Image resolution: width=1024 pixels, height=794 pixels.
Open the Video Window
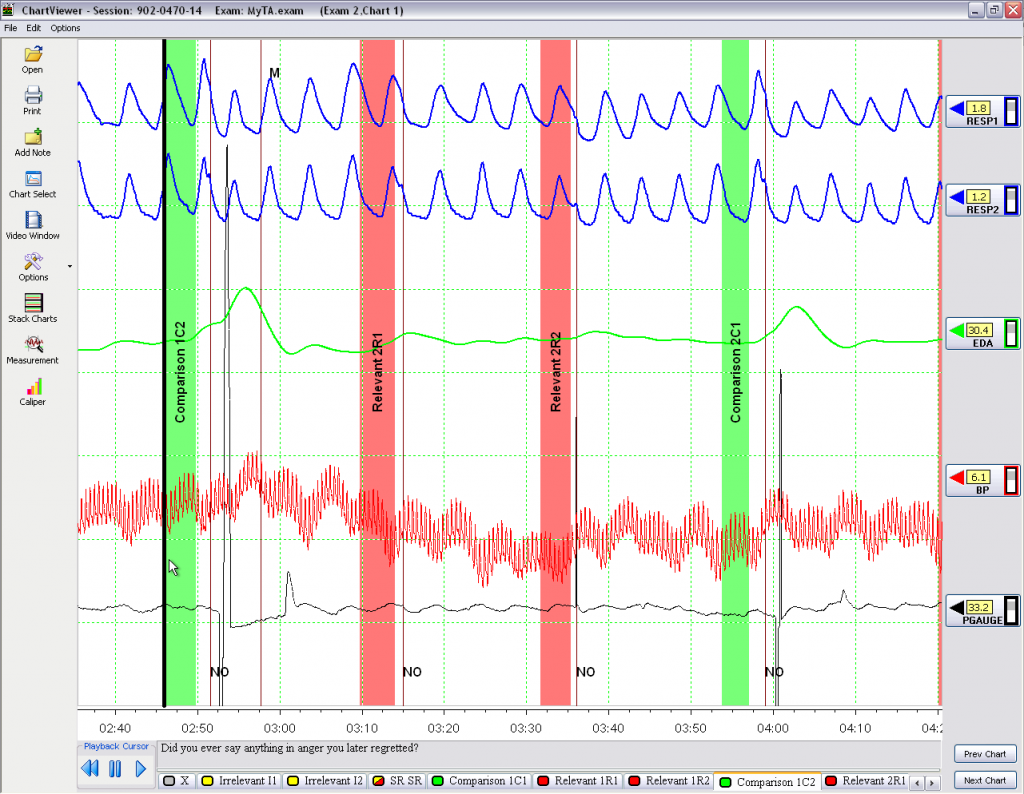[x=33, y=221]
